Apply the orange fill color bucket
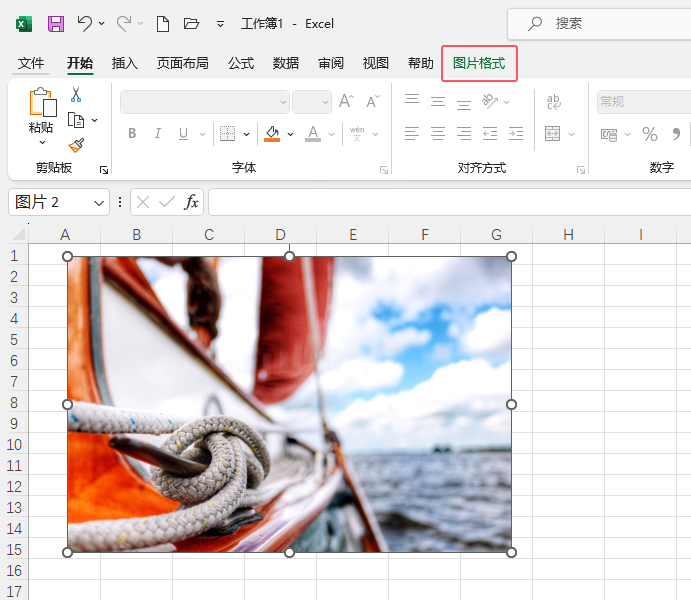This screenshot has height=600, width=691. 272,133
